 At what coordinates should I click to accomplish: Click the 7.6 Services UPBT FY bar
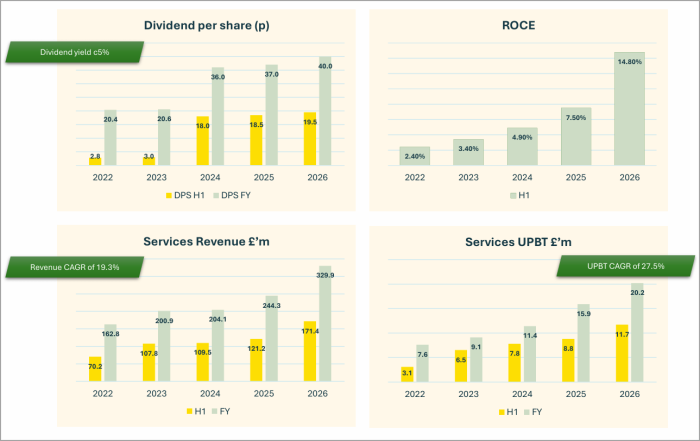[x=422, y=363]
